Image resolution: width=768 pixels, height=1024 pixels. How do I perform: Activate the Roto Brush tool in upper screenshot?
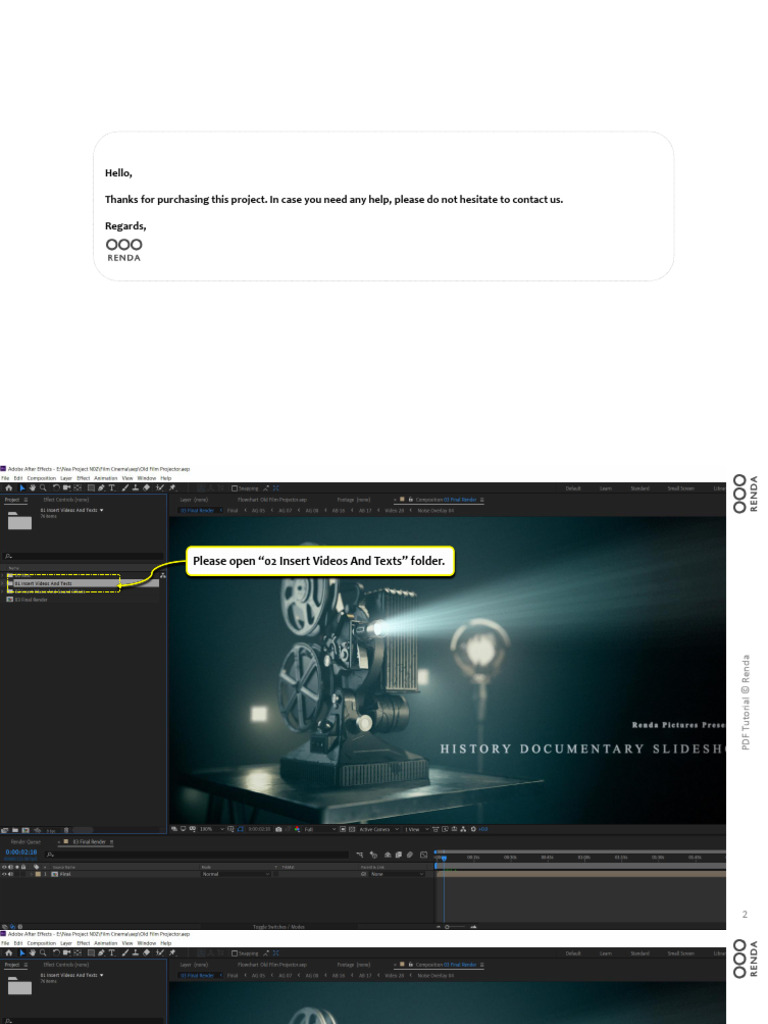click(160, 488)
